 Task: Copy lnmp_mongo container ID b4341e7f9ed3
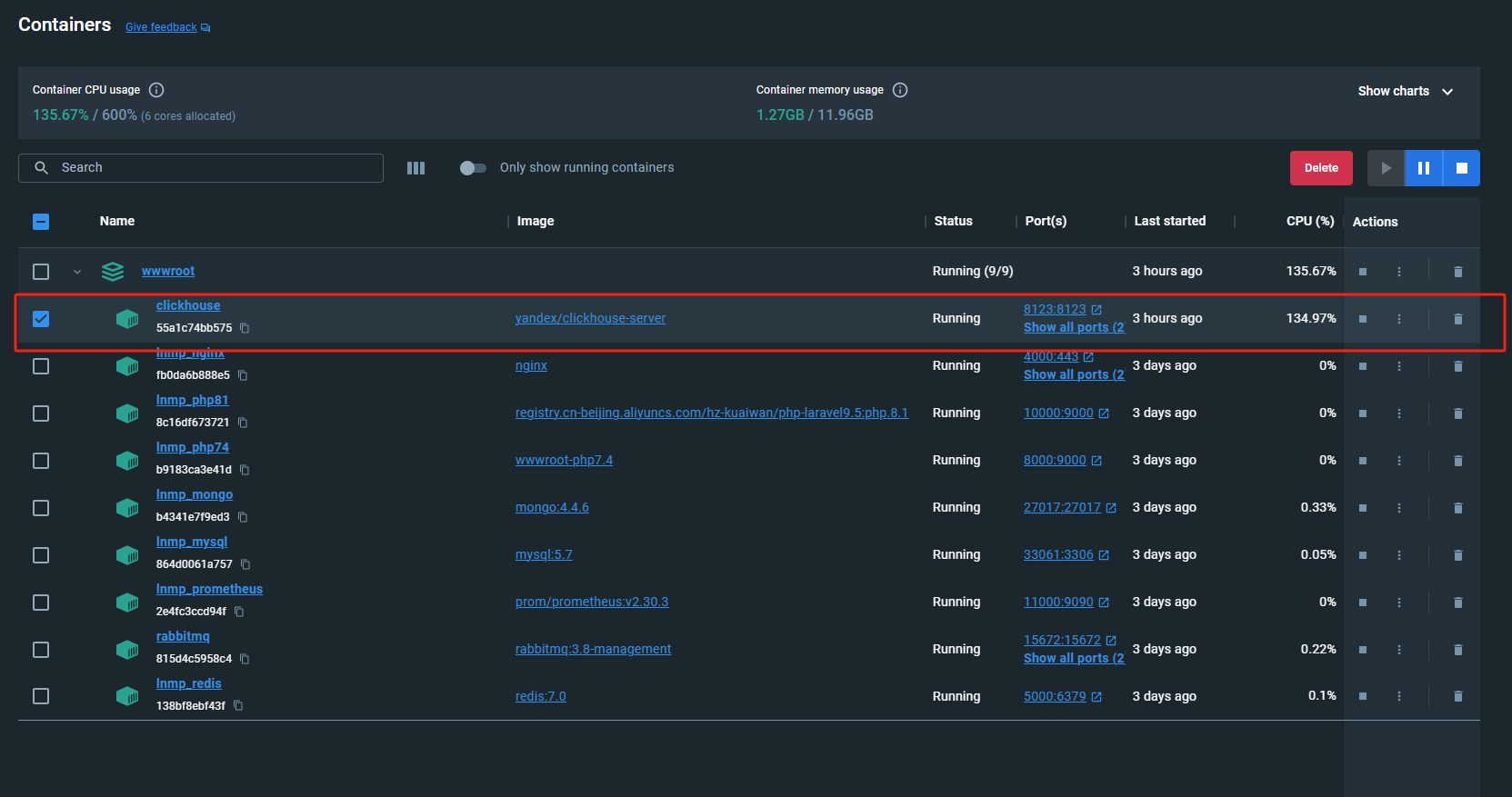tap(243, 517)
